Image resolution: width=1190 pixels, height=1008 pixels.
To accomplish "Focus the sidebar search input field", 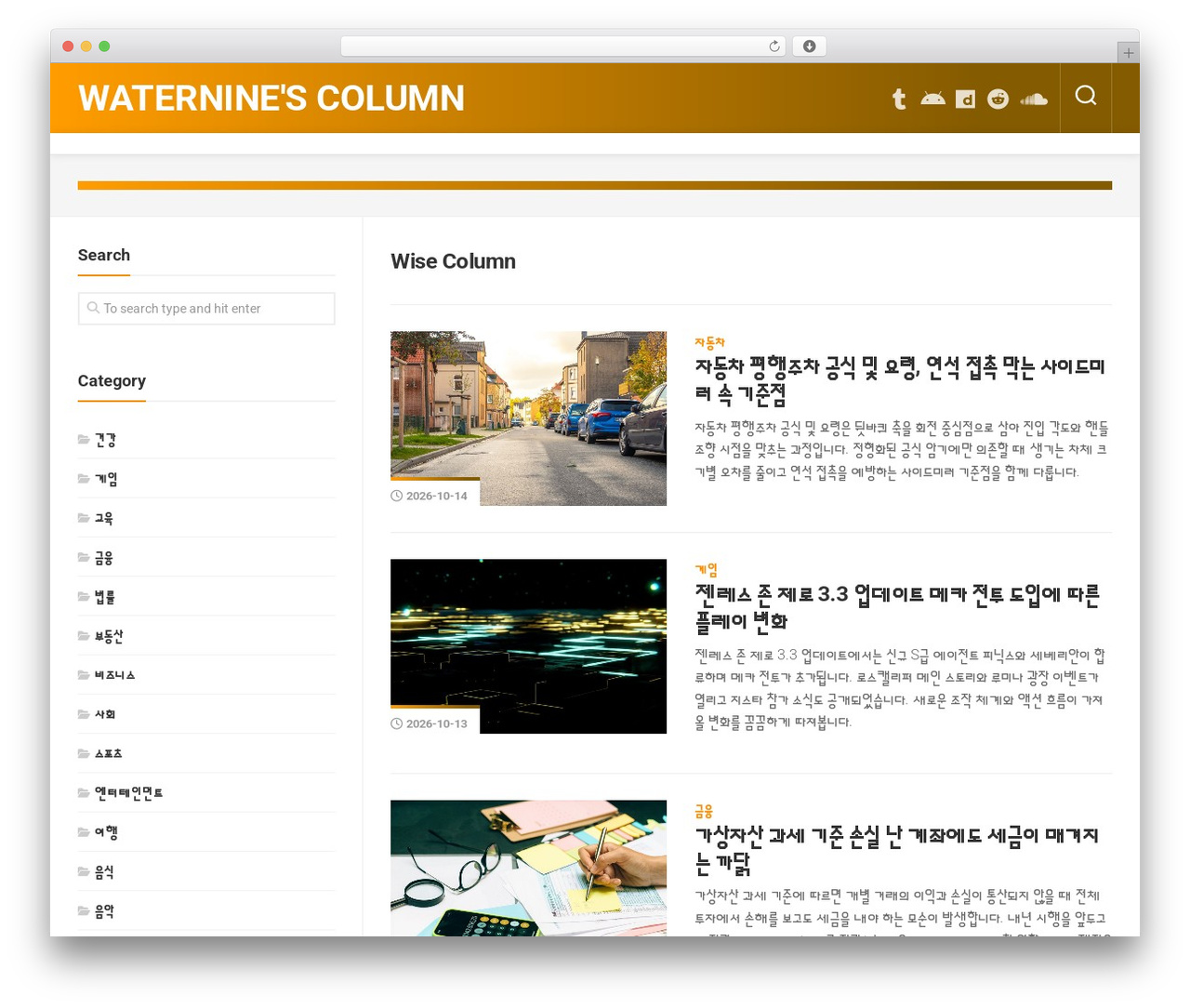I will pos(206,309).
